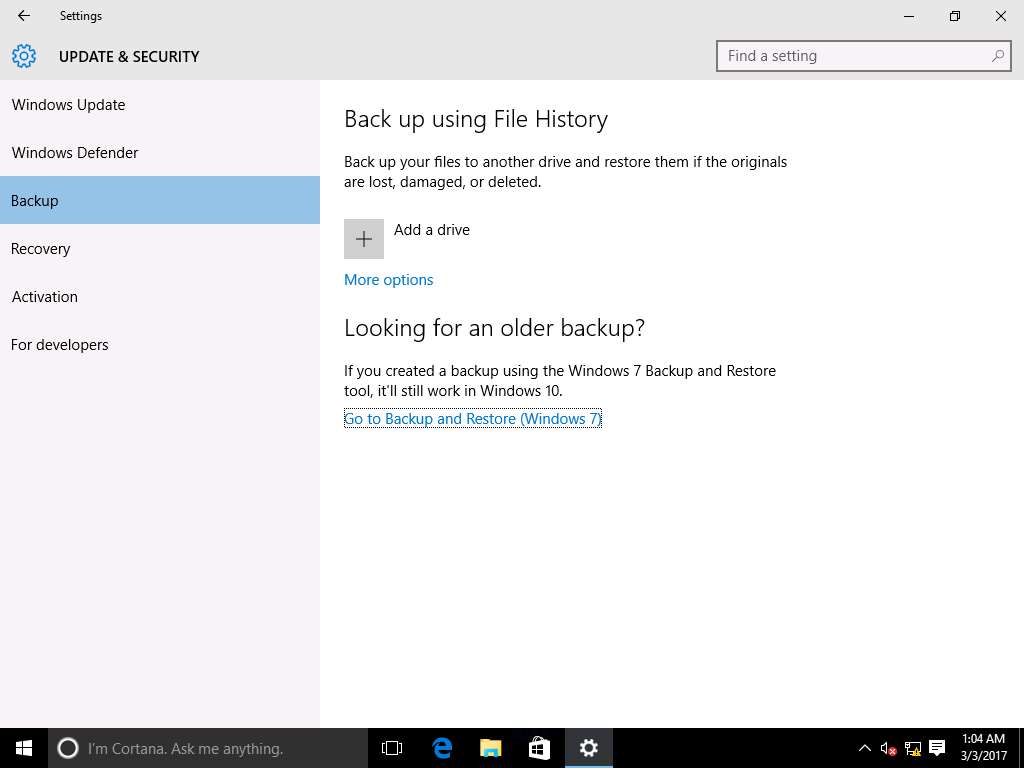Minimize the Settings window
The image size is (1024, 768).
pos(908,16)
